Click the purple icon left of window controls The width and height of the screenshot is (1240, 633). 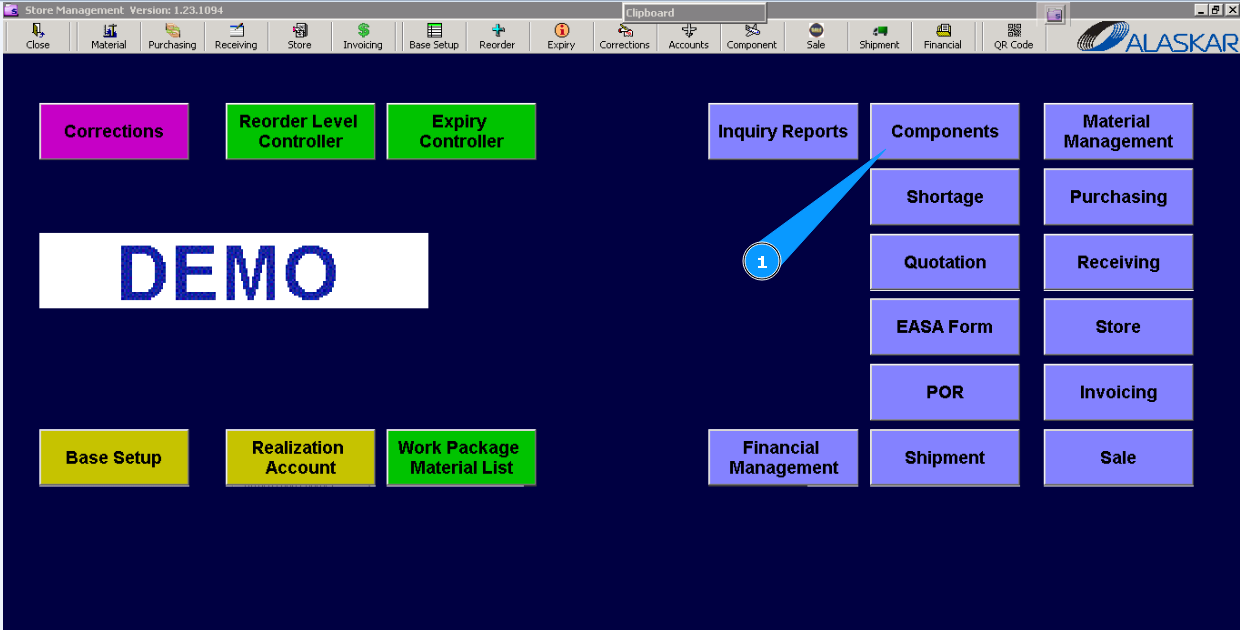tap(1055, 14)
